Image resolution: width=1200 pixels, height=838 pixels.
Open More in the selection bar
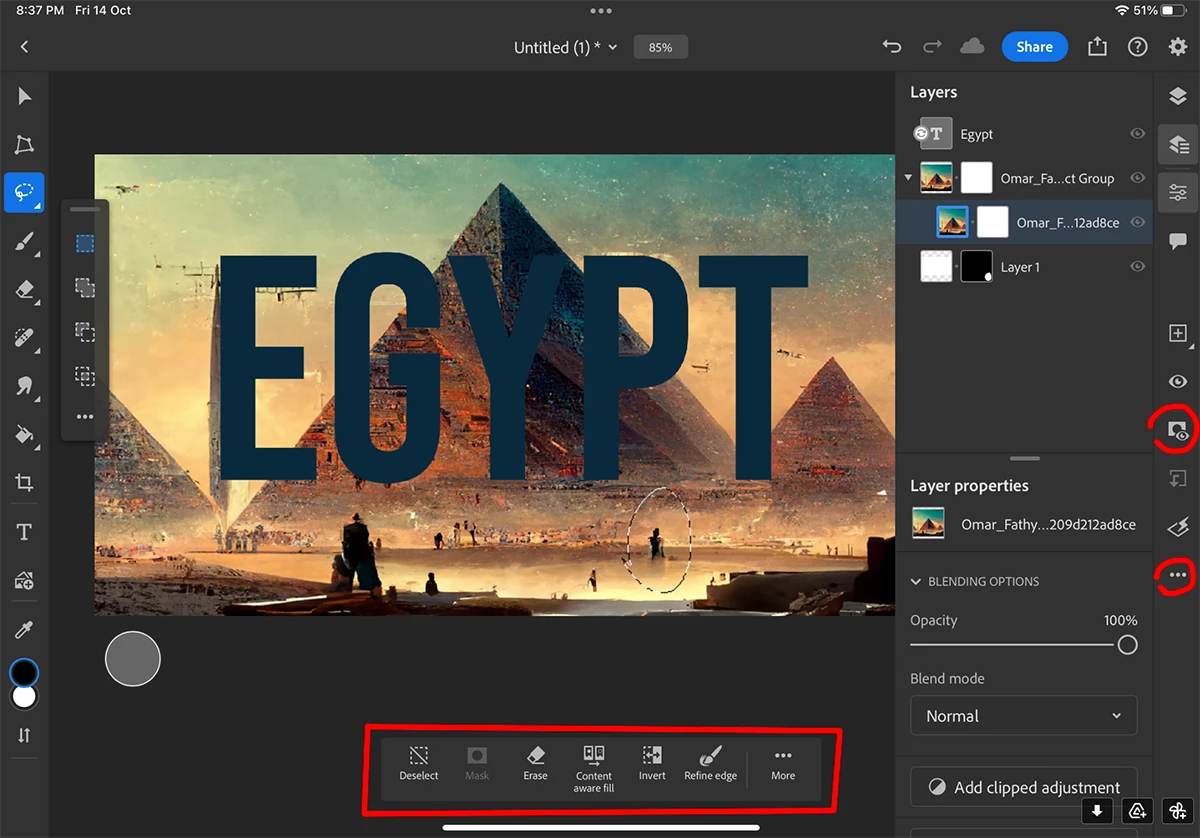coord(783,765)
